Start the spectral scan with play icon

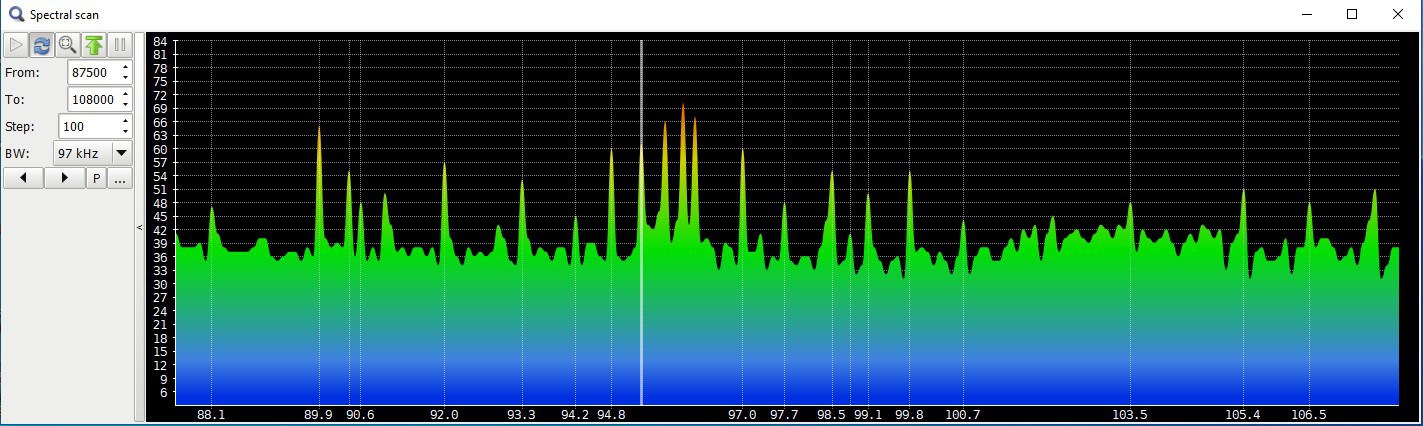tap(16, 45)
